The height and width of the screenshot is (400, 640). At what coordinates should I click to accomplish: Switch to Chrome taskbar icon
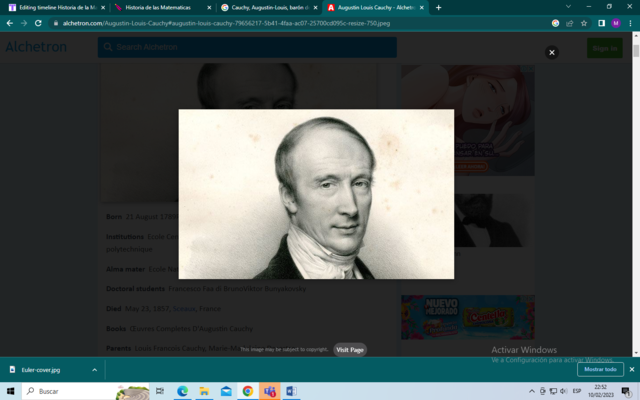coord(247,391)
